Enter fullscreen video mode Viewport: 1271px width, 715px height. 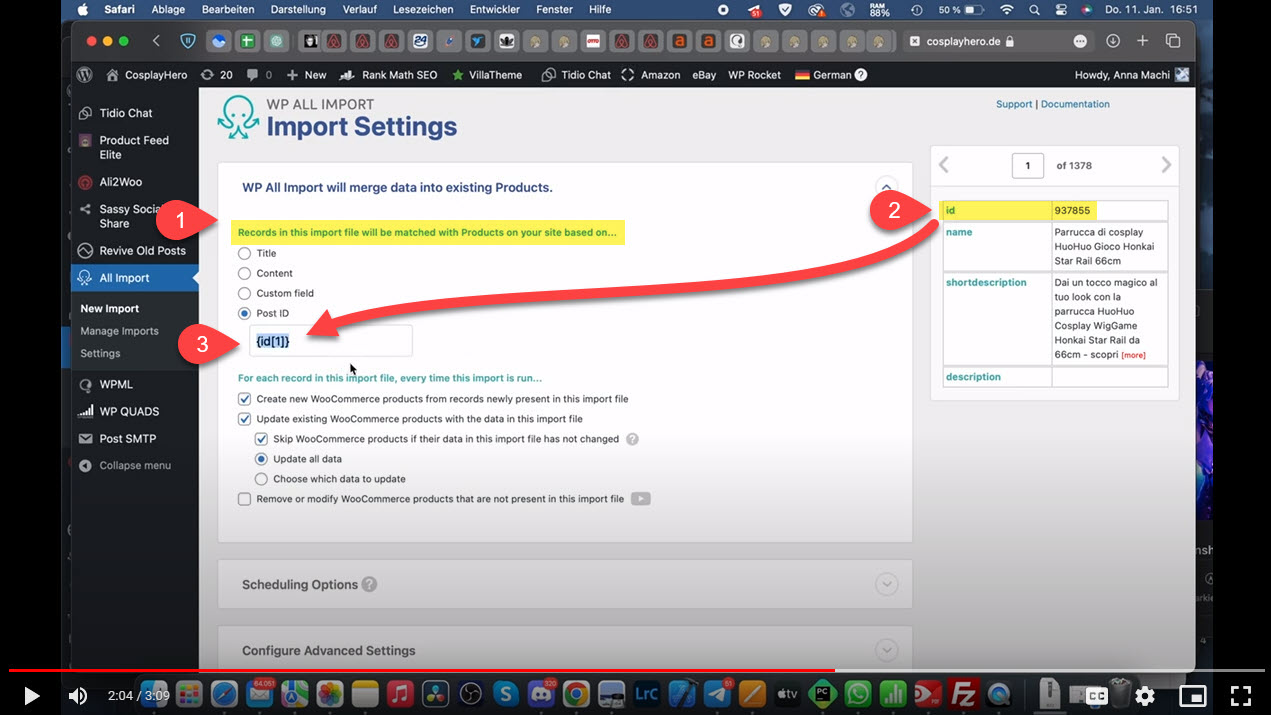pos(1240,696)
